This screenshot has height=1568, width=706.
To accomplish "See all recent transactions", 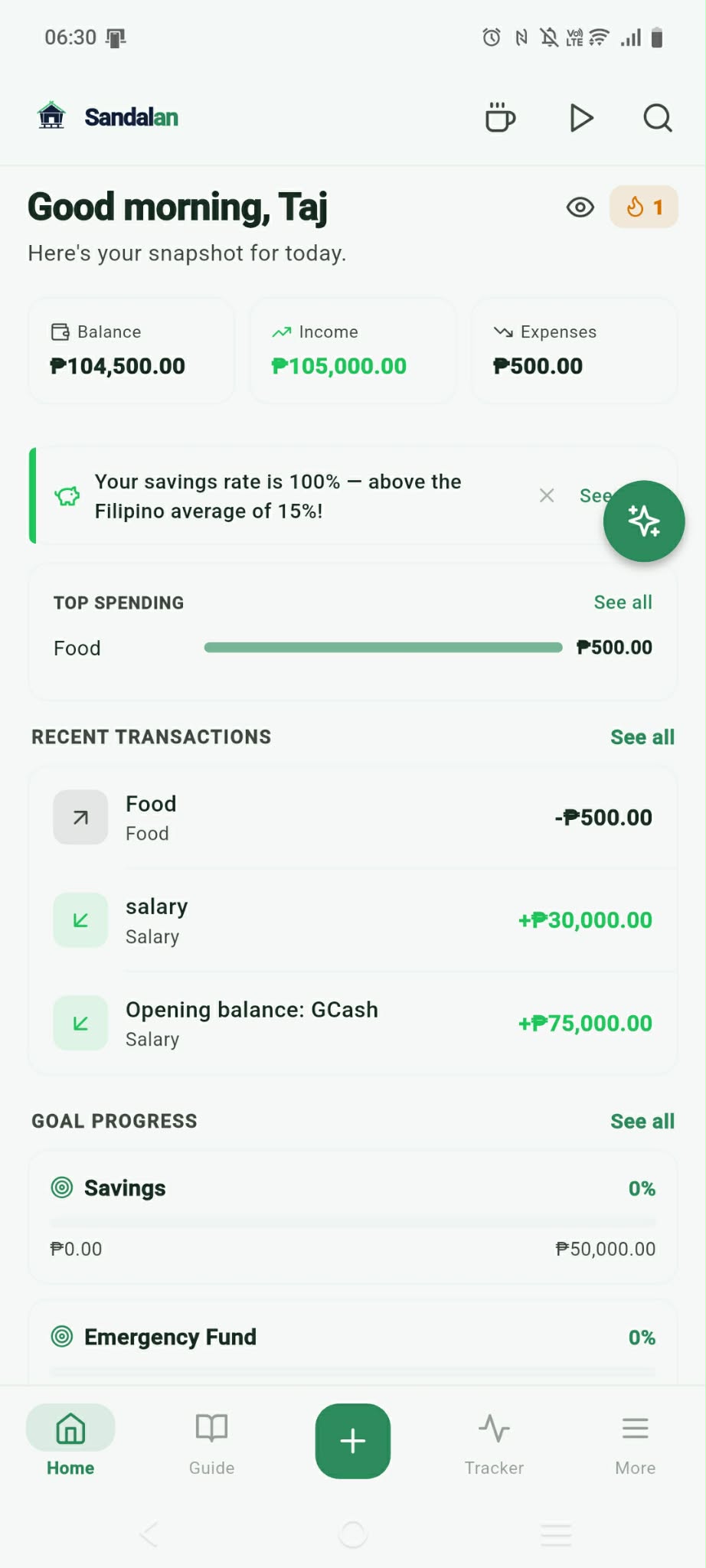I will [x=642, y=737].
